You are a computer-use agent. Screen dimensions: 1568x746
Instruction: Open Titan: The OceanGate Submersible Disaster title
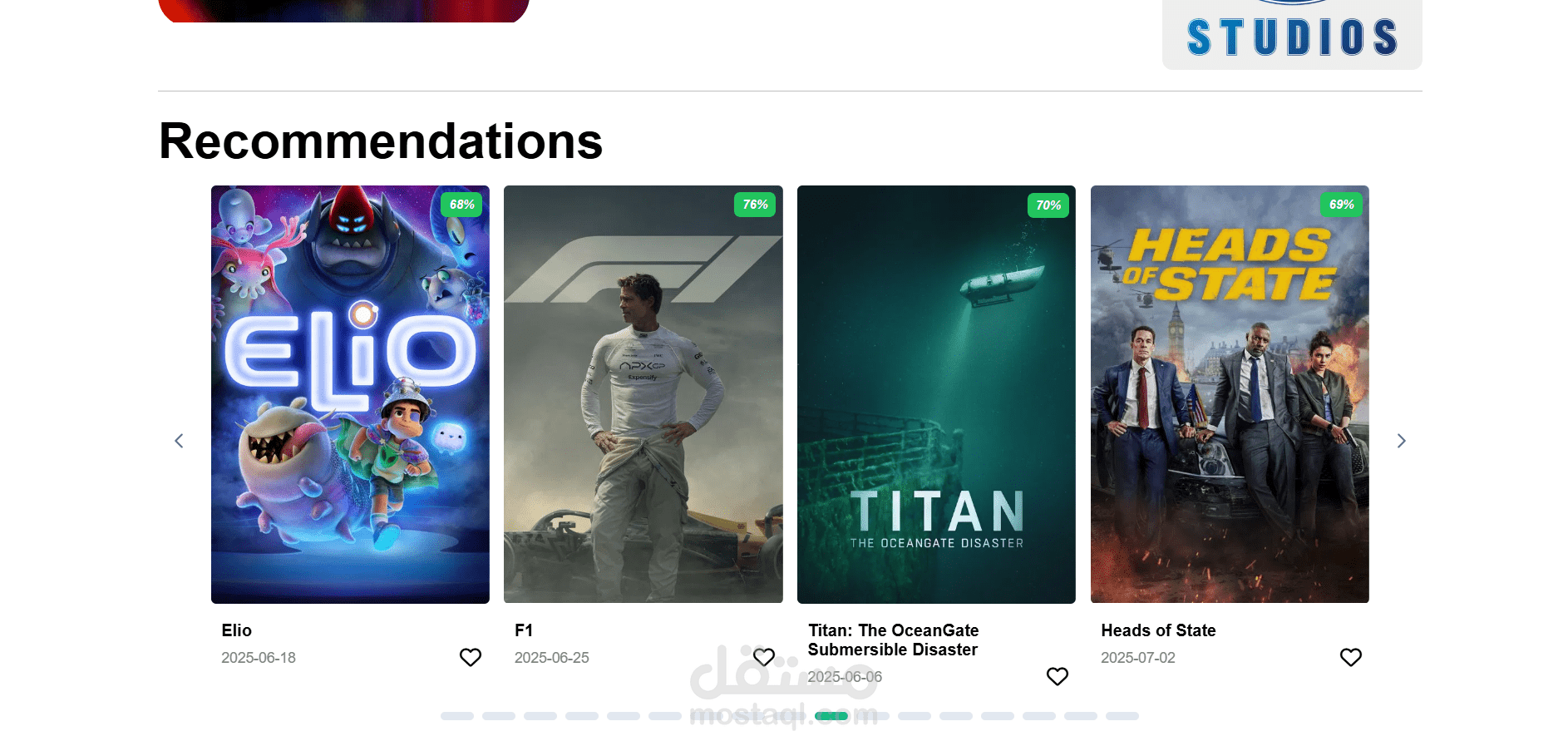pyautogui.click(x=894, y=640)
